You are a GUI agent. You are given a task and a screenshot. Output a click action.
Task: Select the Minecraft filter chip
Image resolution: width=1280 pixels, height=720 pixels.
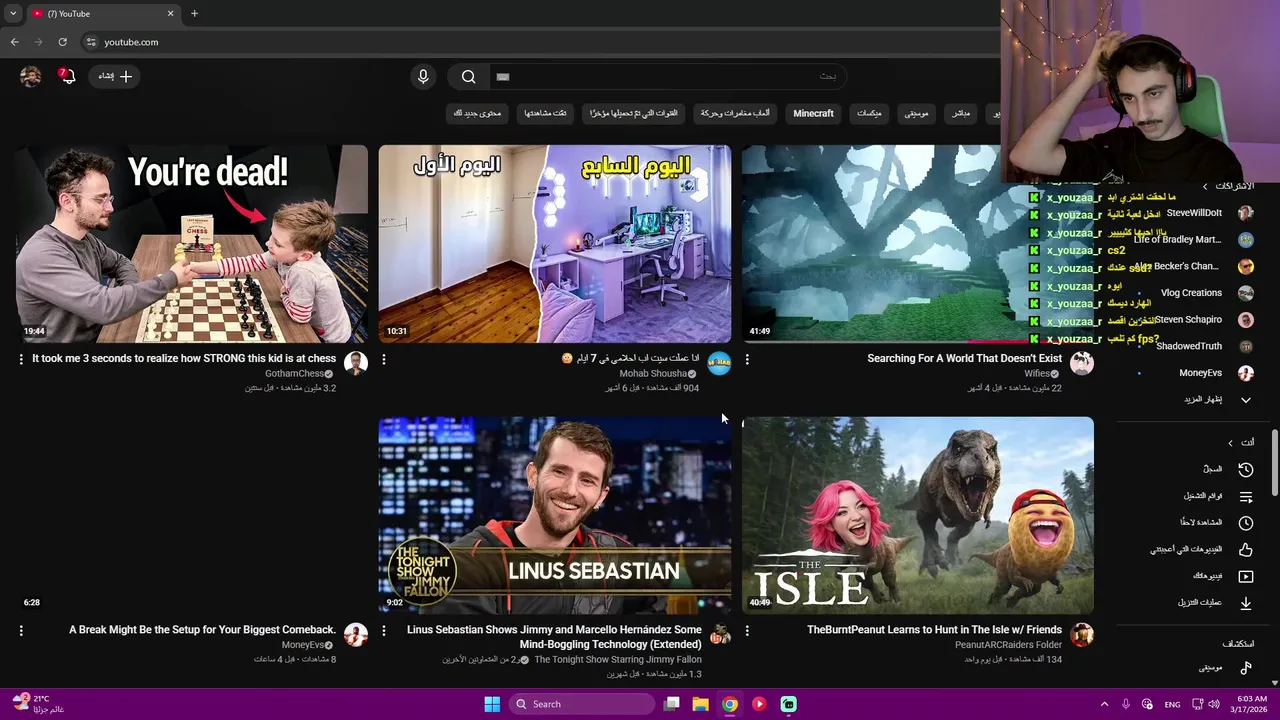pyautogui.click(x=813, y=113)
